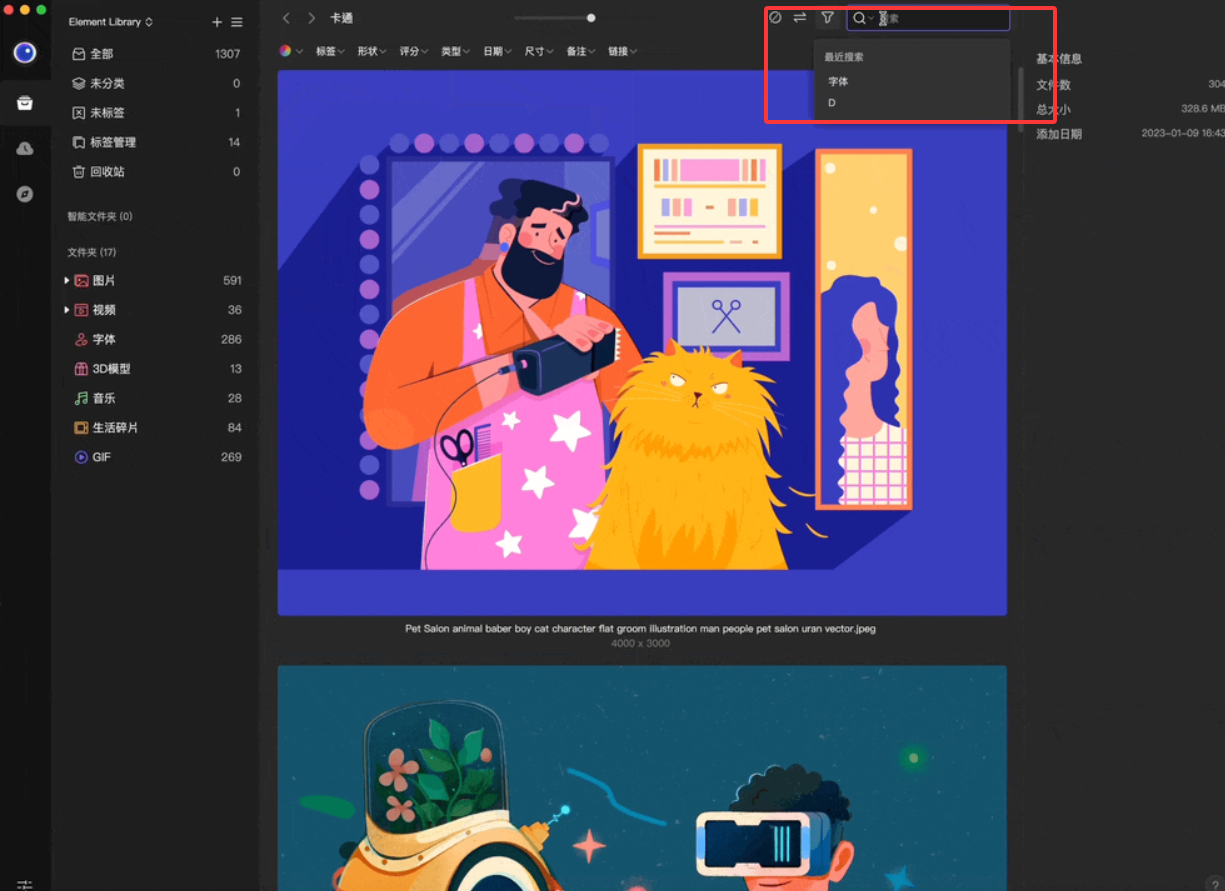Open the hamburger menu next to plus
This screenshot has height=891, width=1225.
[237, 22]
